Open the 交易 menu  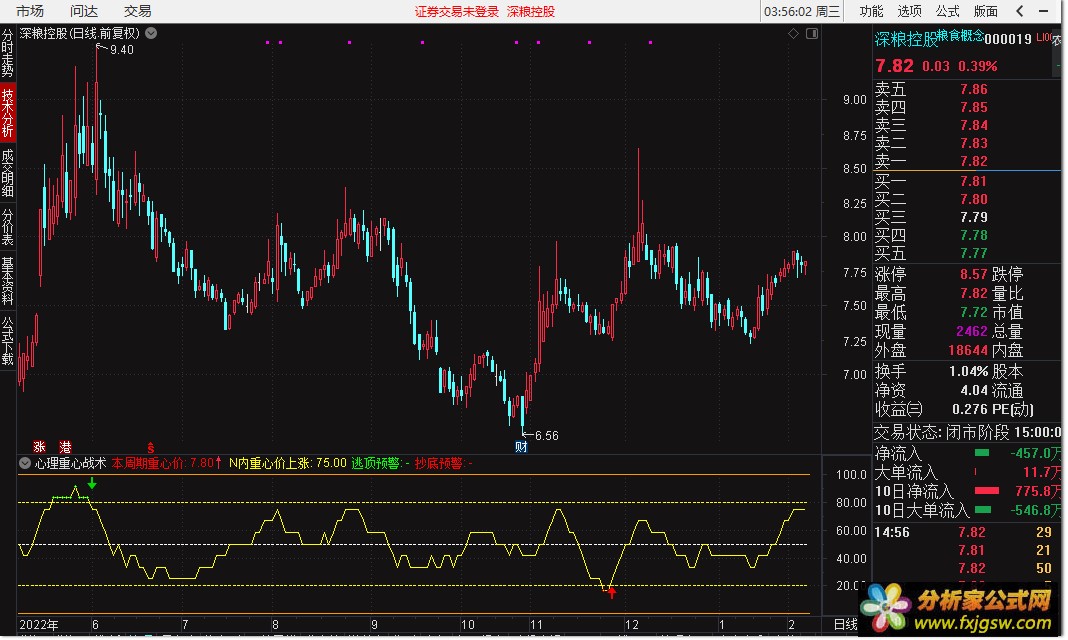(138, 12)
